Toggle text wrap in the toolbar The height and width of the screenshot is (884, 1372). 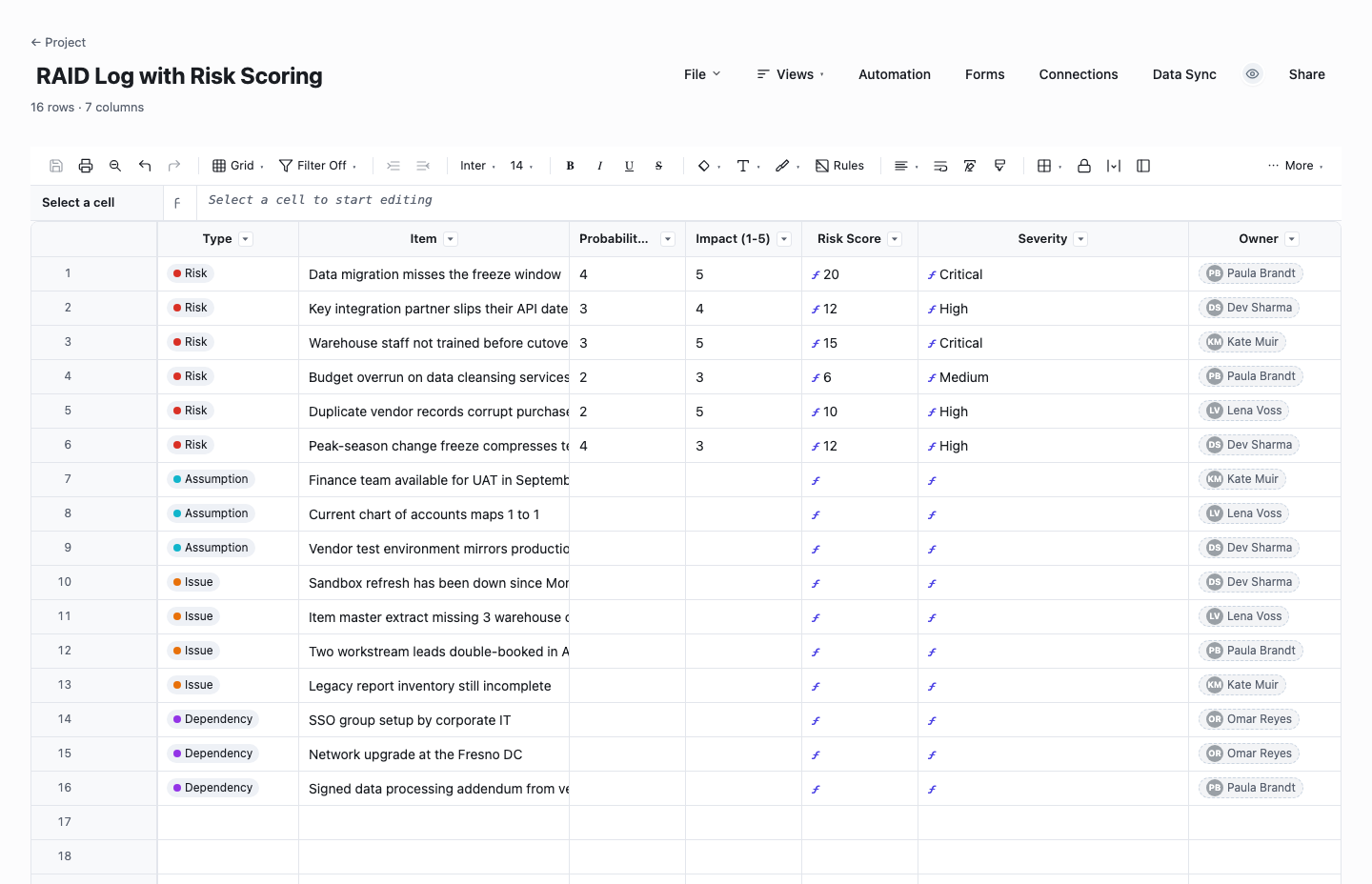pos(940,166)
